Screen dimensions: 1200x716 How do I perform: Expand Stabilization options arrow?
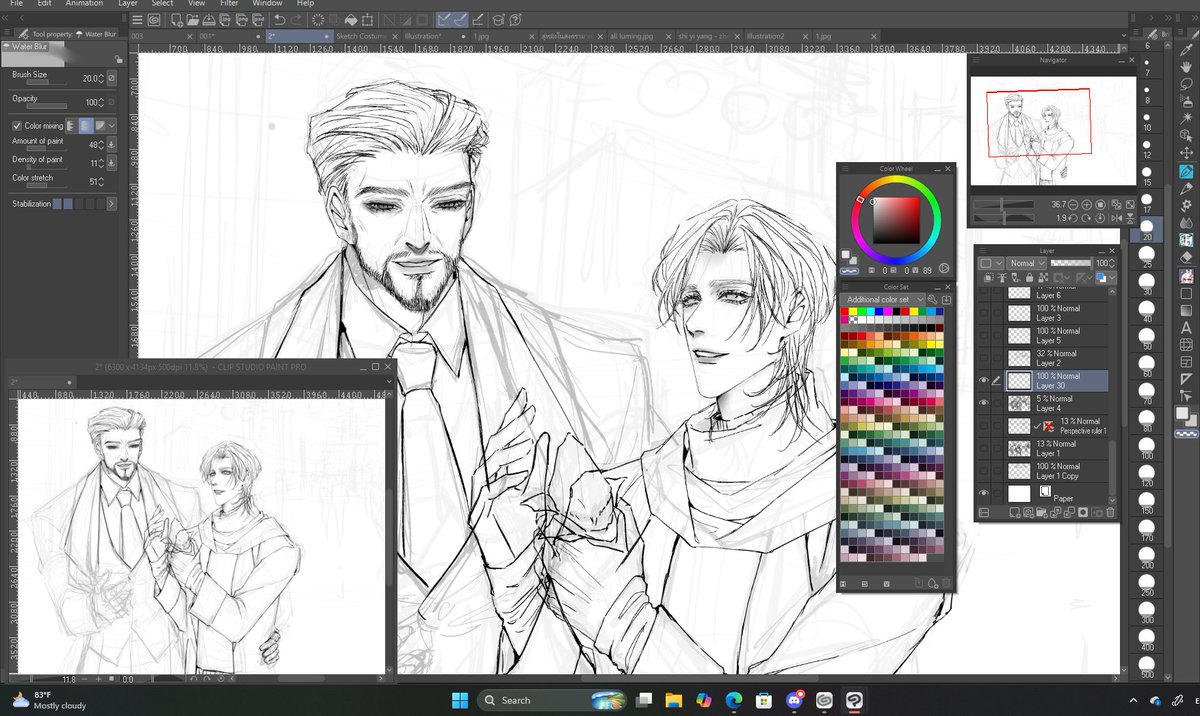(x=111, y=203)
